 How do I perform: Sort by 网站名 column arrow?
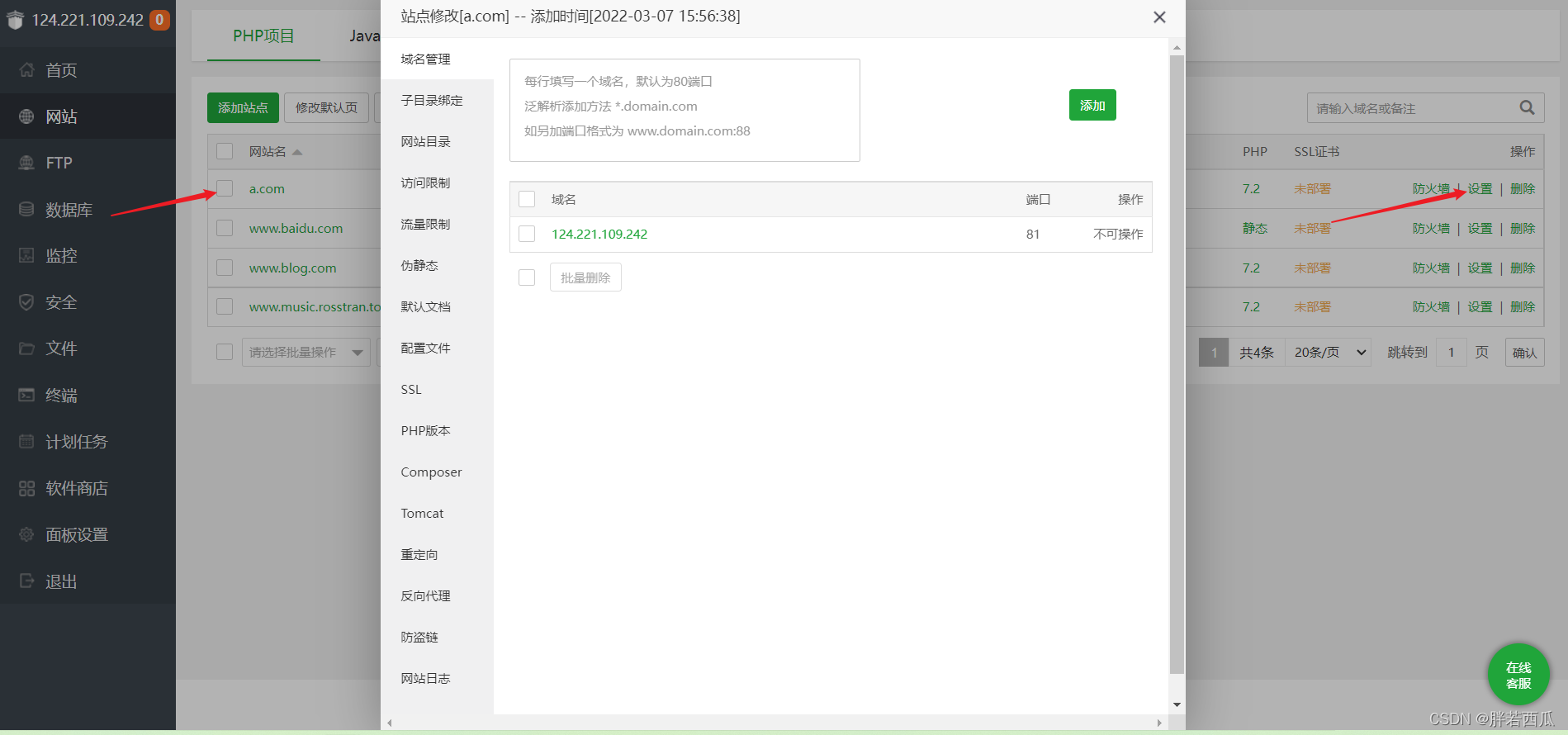click(297, 152)
